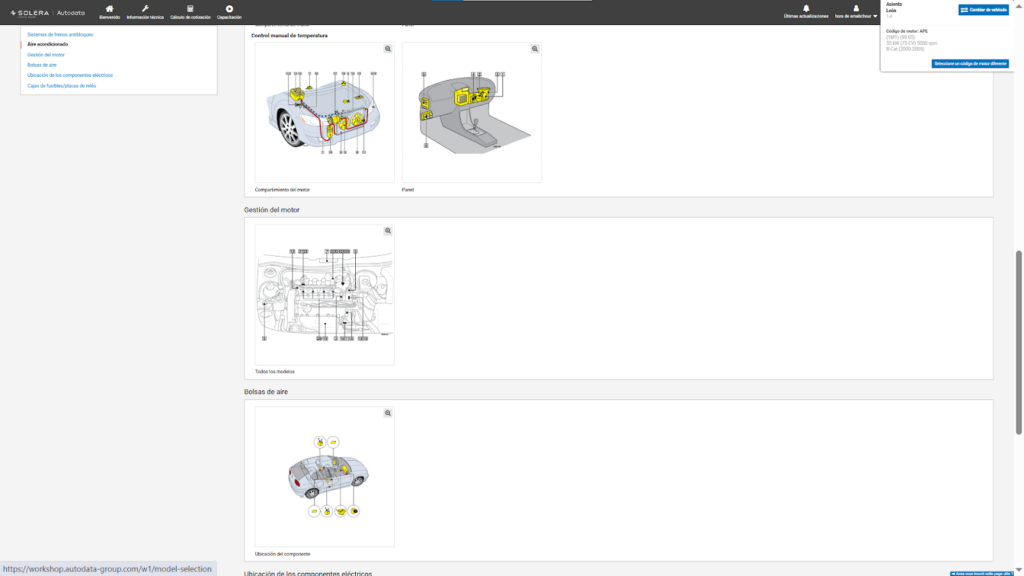Click the page vertical scrollbar
The width and height of the screenshot is (1024, 576).
coord(1019,340)
